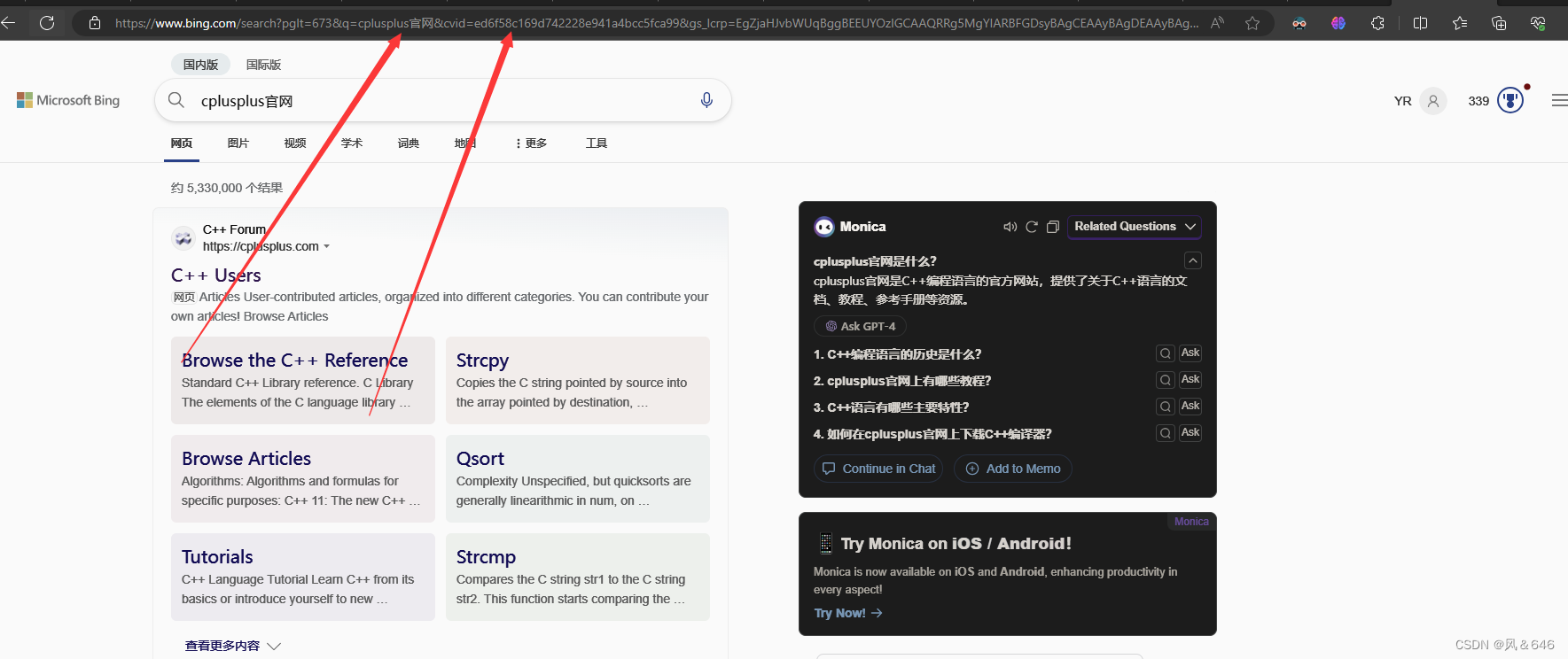Click the Monica speaker read-aloud icon

[x=1010, y=227]
